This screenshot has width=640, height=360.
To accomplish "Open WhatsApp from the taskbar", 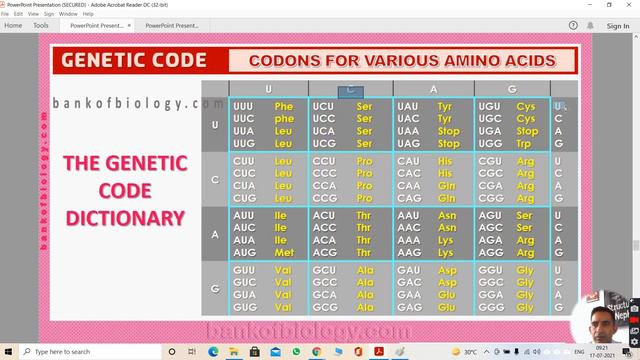I will tap(296, 351).
